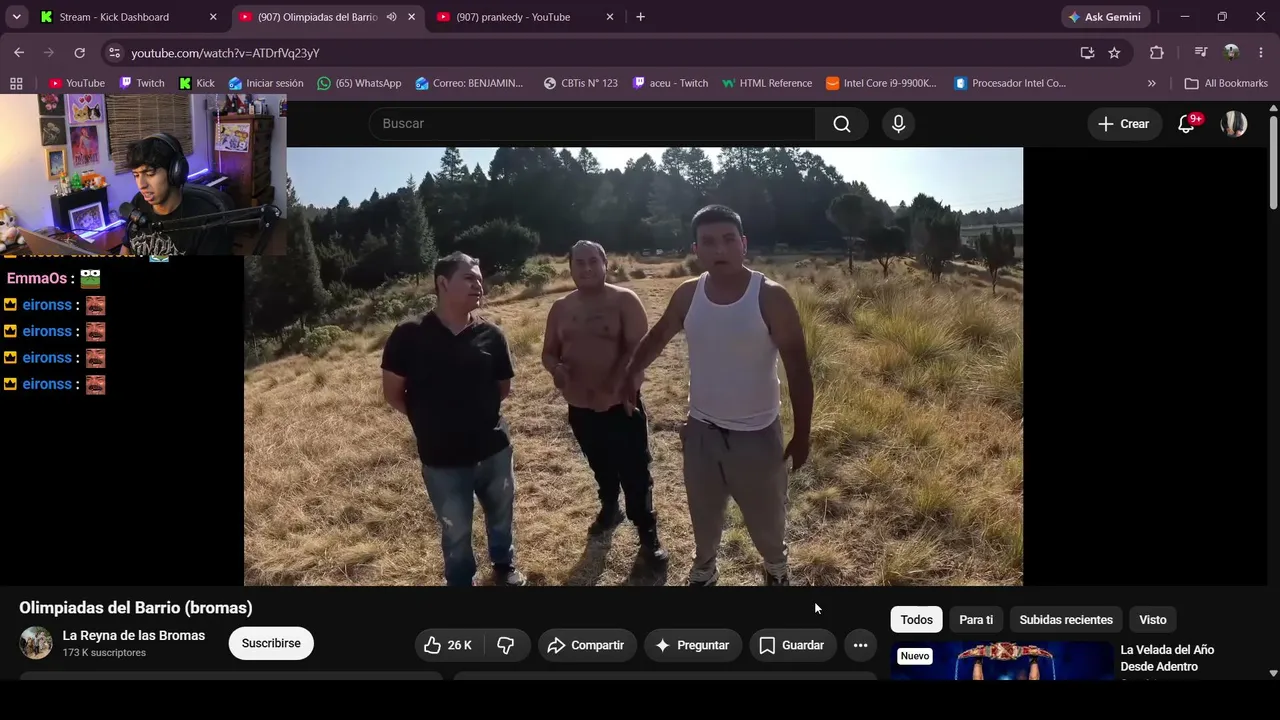Open La Reyna de las Bromas channel avatar
Viewport: 1280px width, 720px height.
point(36,643)
